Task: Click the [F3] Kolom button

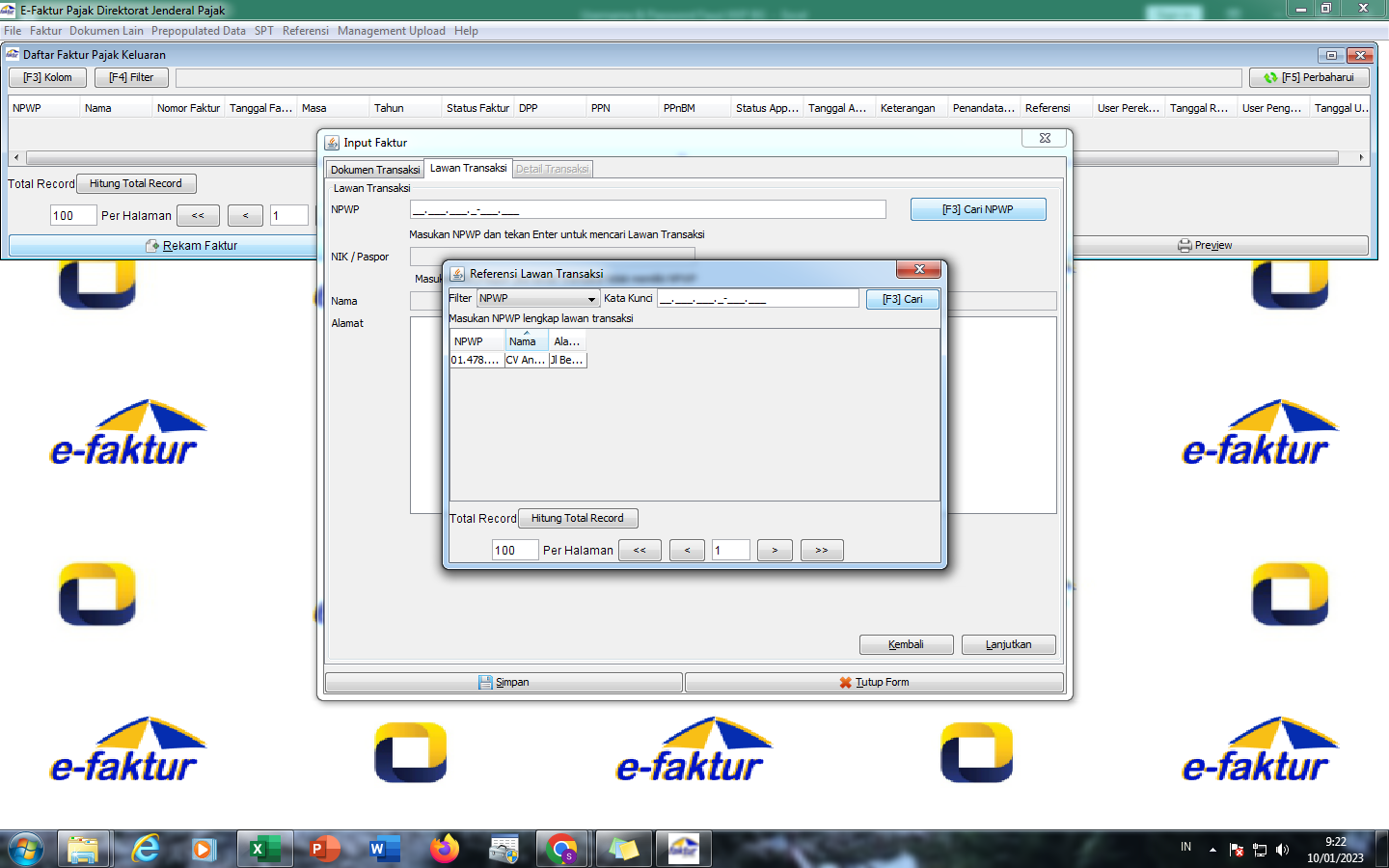Action: (47, 77)
